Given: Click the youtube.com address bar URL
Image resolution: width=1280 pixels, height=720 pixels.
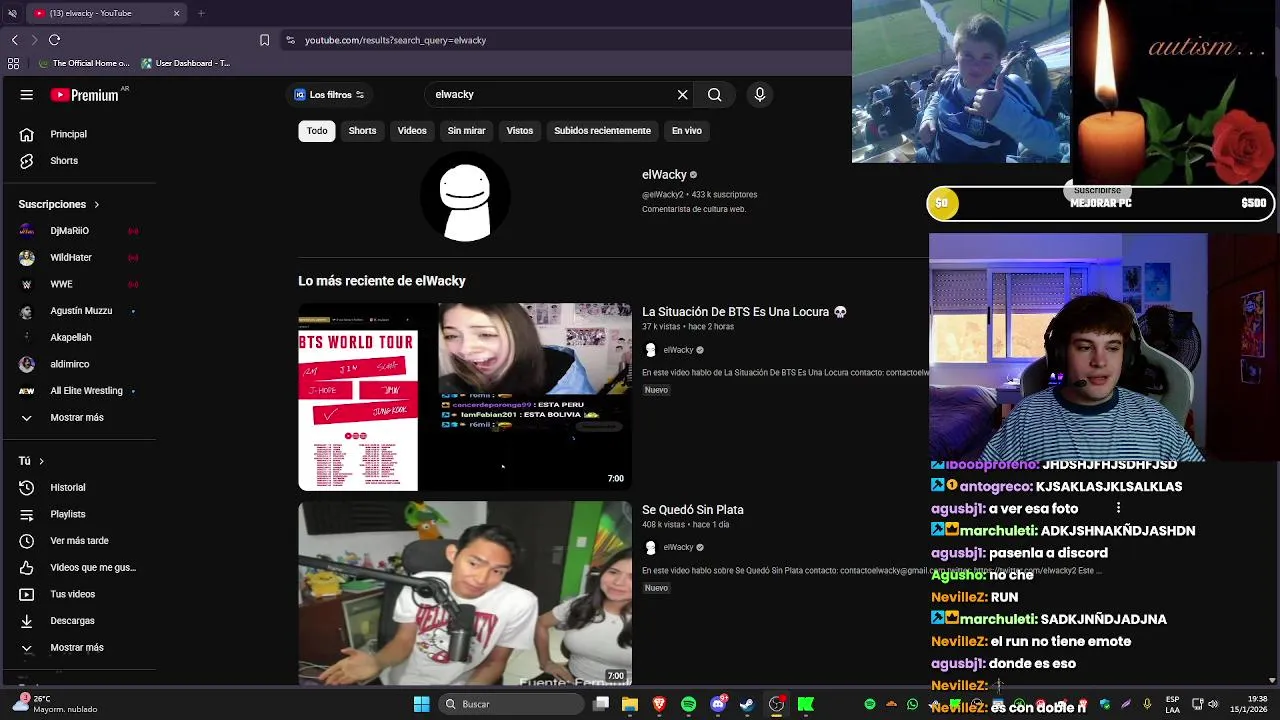Looking at the screenshot, I should (x=395, y=40).
